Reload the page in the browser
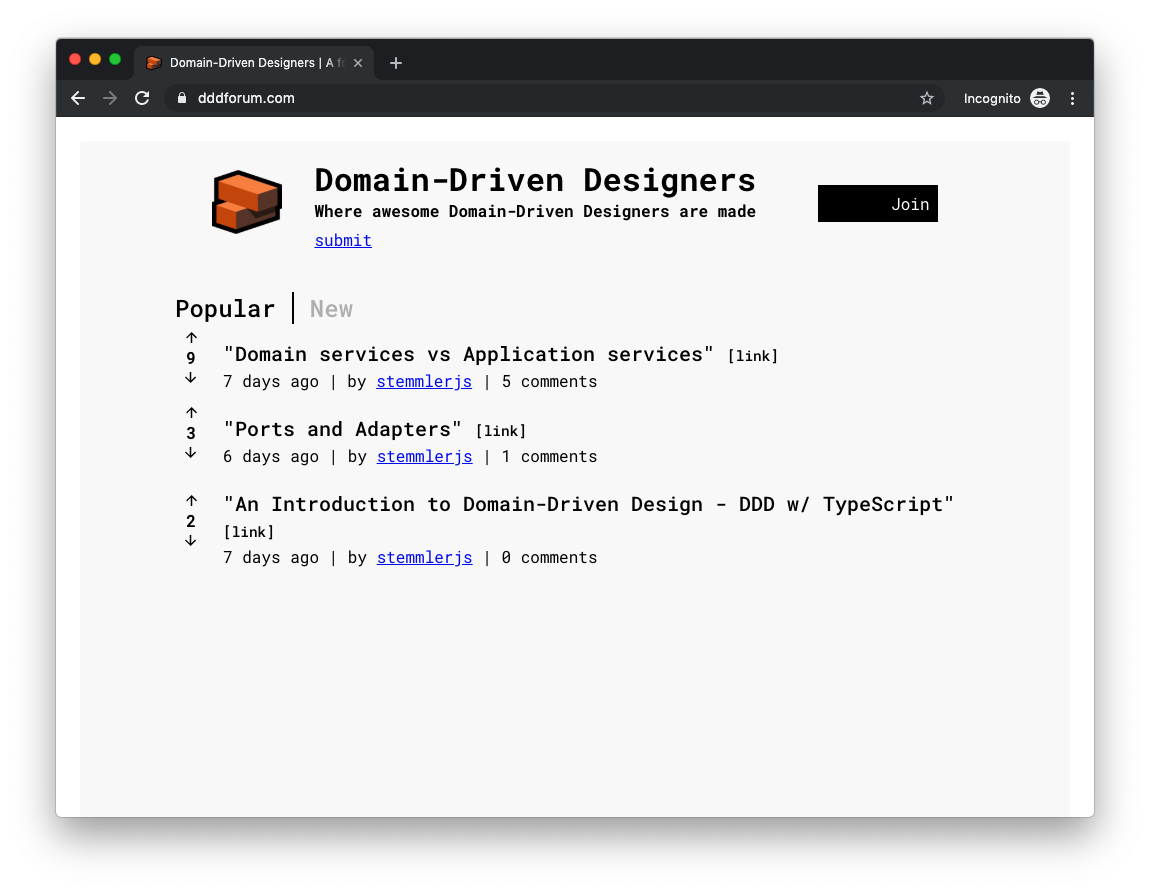The width and height of the screenshot is (1150, 891). pos(142,98)
